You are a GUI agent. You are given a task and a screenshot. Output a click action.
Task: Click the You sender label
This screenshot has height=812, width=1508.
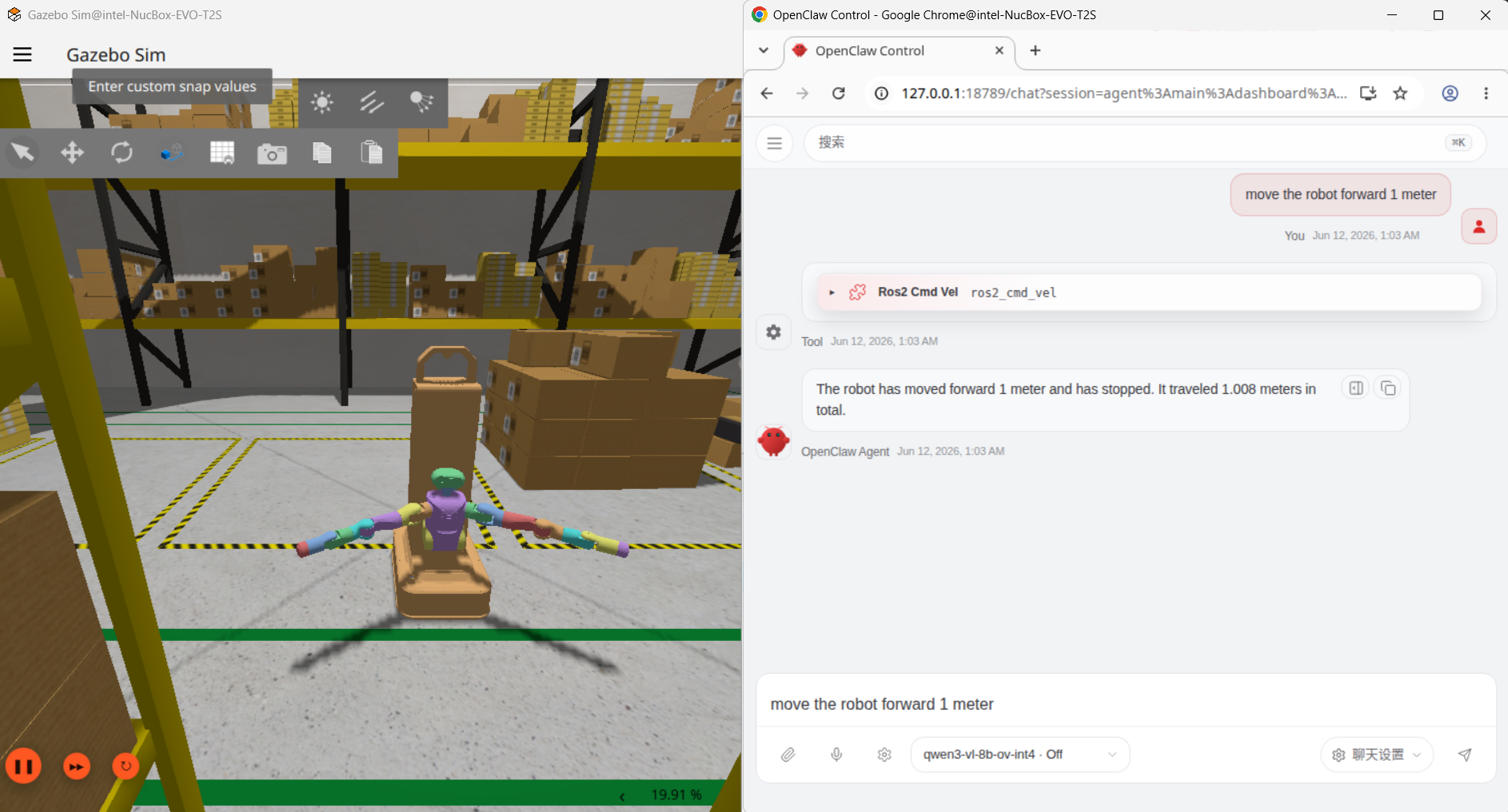[1295, 236]
